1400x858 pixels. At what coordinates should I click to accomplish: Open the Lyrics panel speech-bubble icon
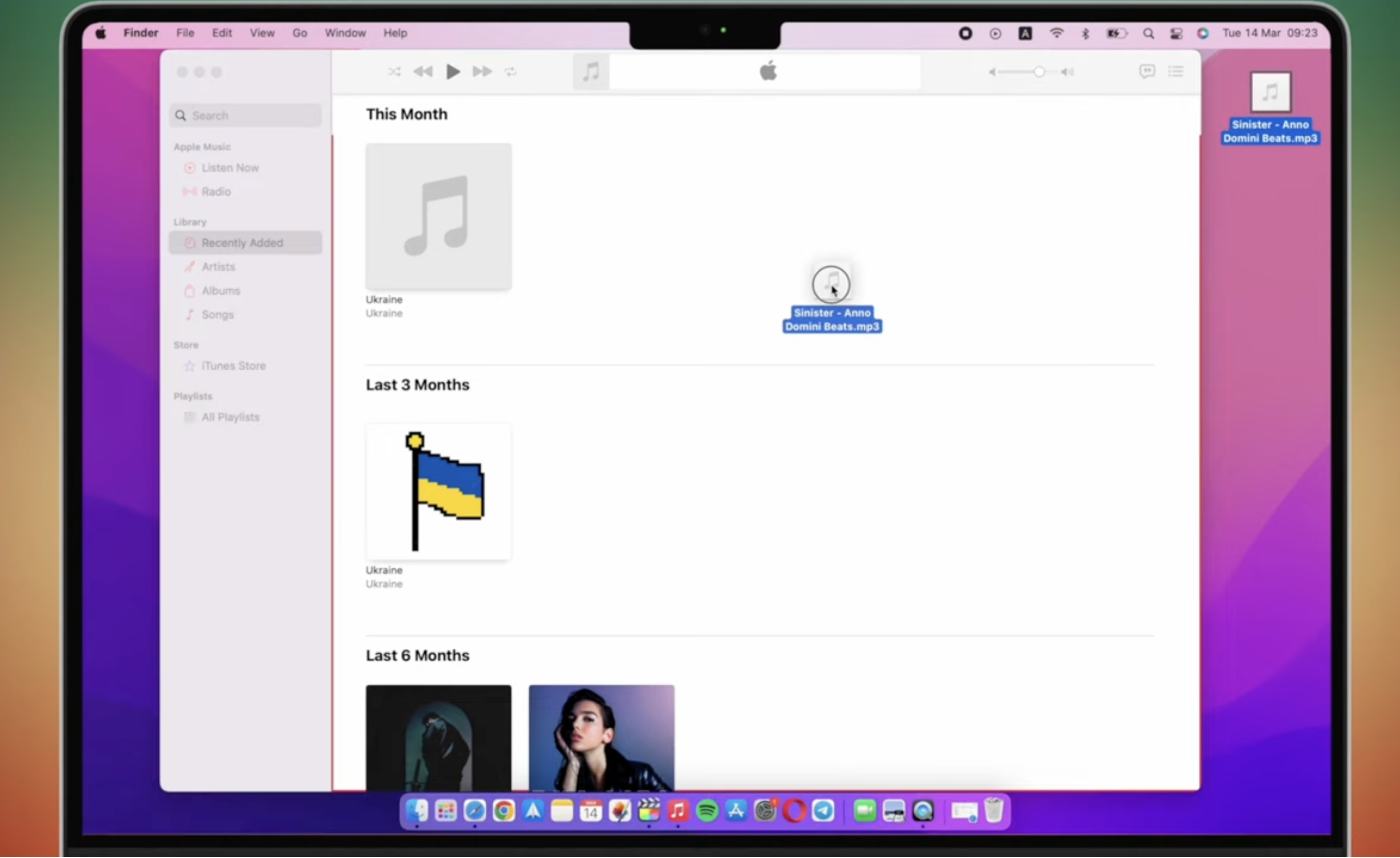tap(1147, 72)
